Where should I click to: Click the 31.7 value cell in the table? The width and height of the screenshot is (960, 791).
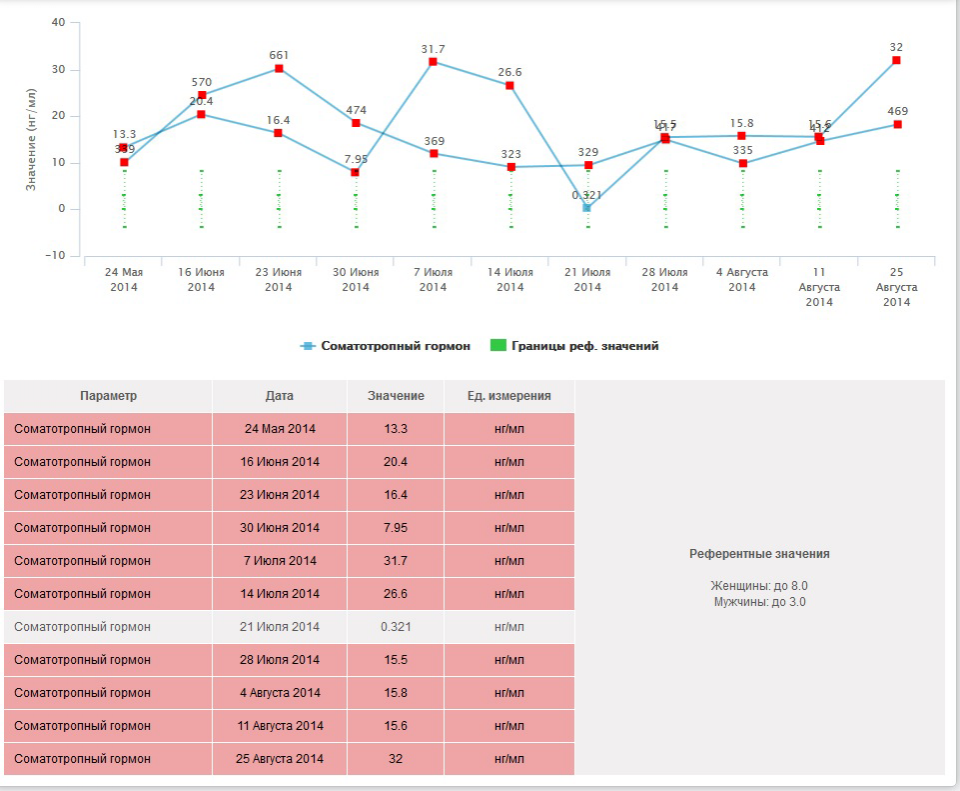pyautogui.click(x=395, y=561)
